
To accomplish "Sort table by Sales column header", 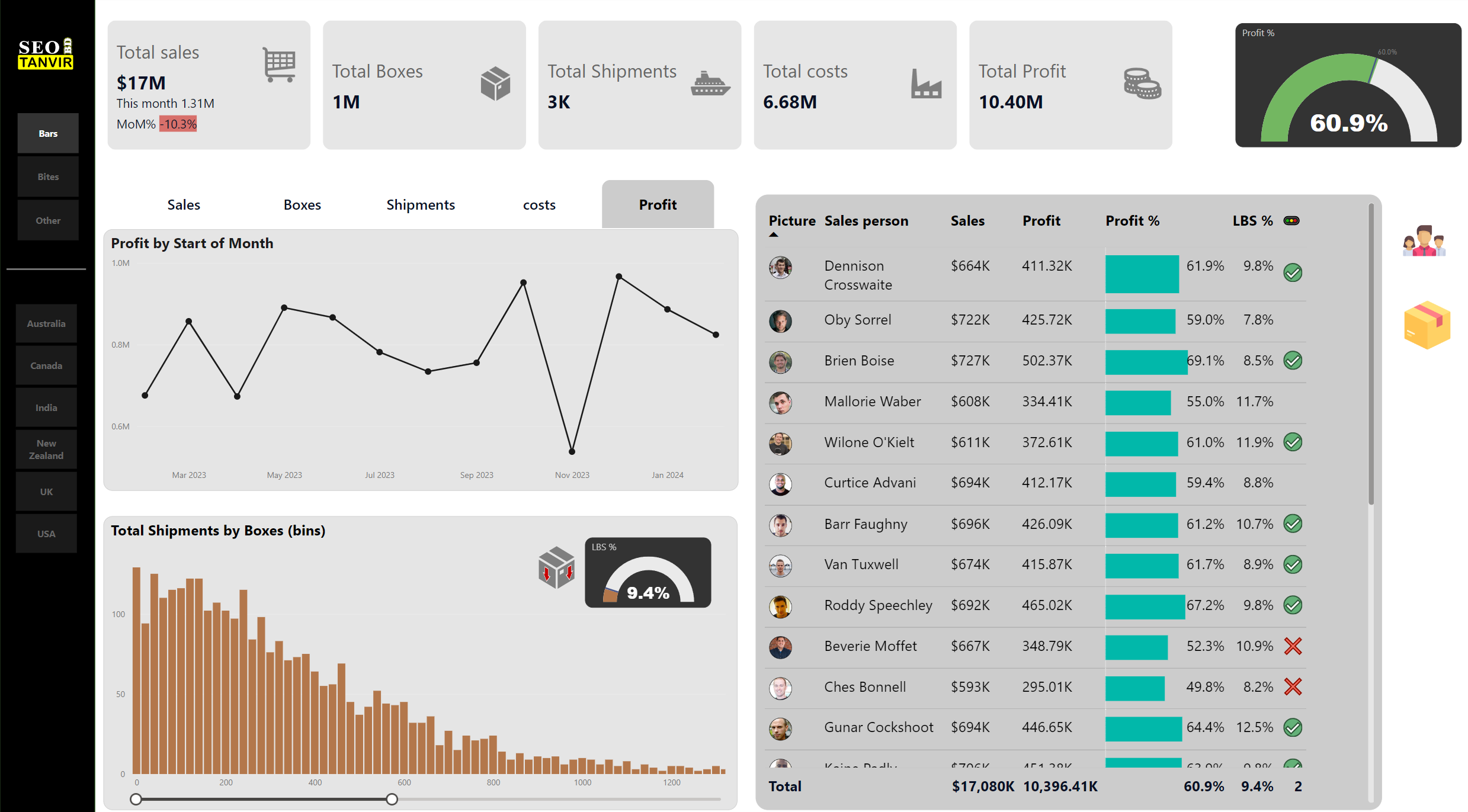I will 967,221.
